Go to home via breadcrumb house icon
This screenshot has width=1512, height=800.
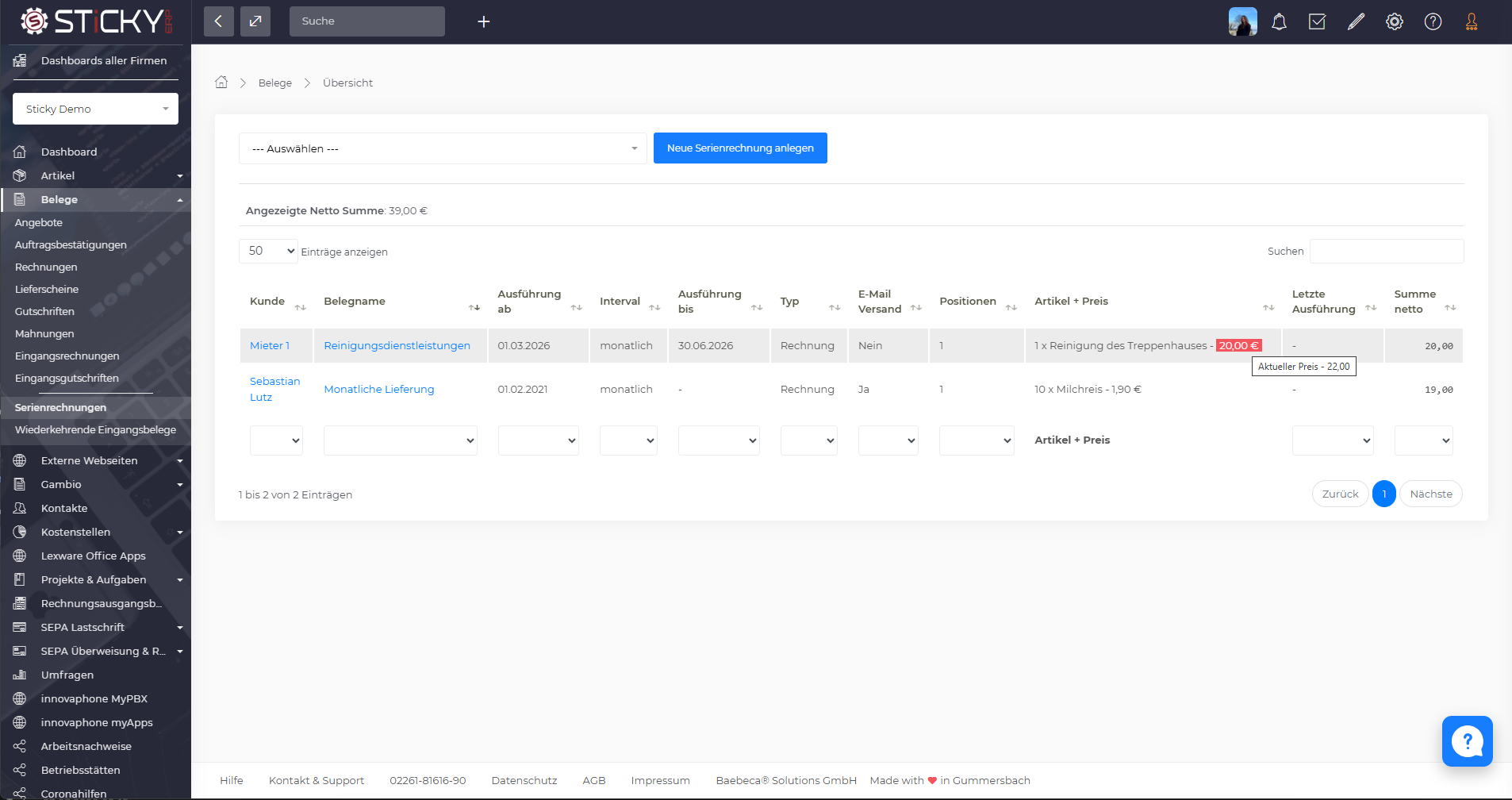click(221, 82)
